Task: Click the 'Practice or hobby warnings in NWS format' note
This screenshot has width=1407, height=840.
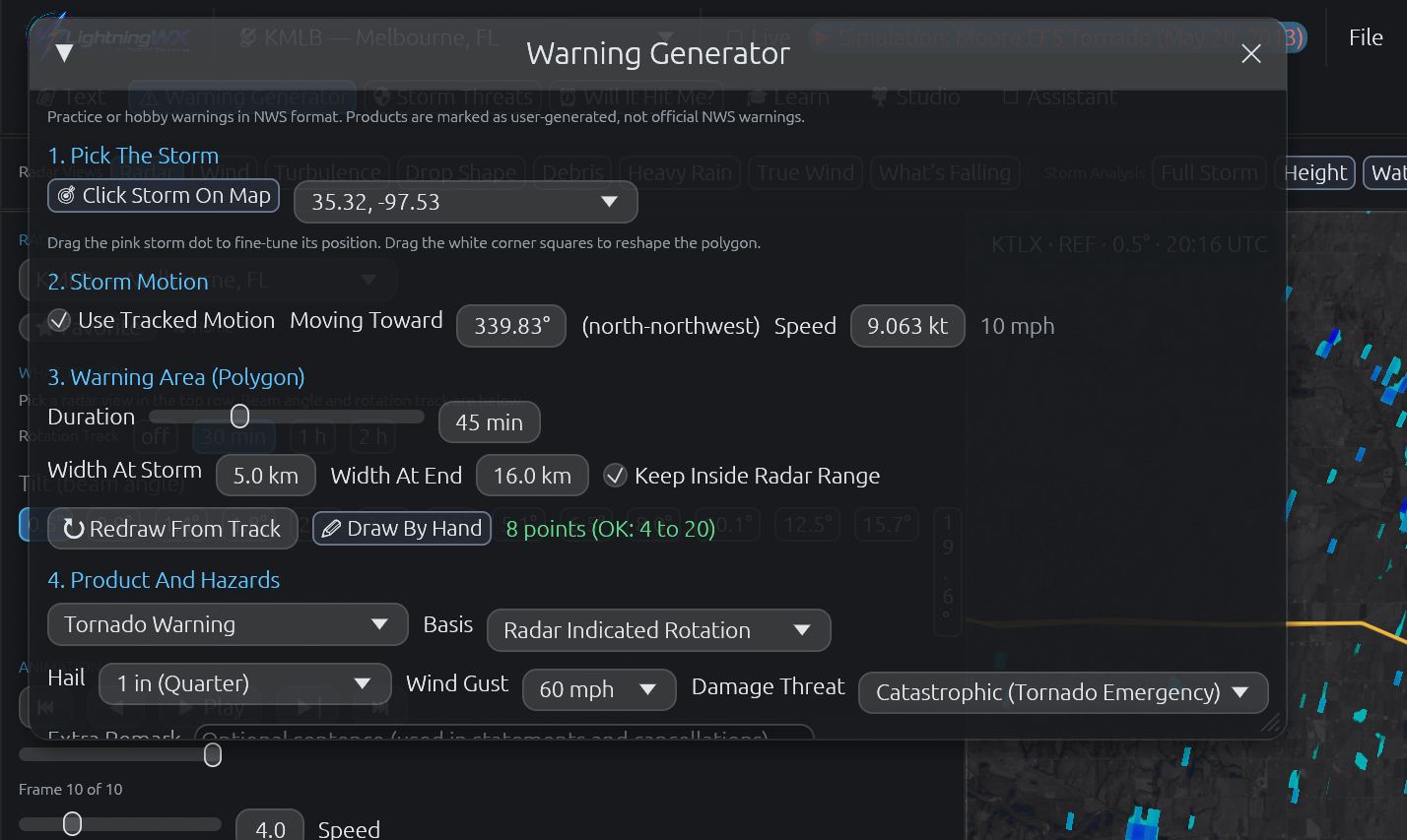Action: 426,116
